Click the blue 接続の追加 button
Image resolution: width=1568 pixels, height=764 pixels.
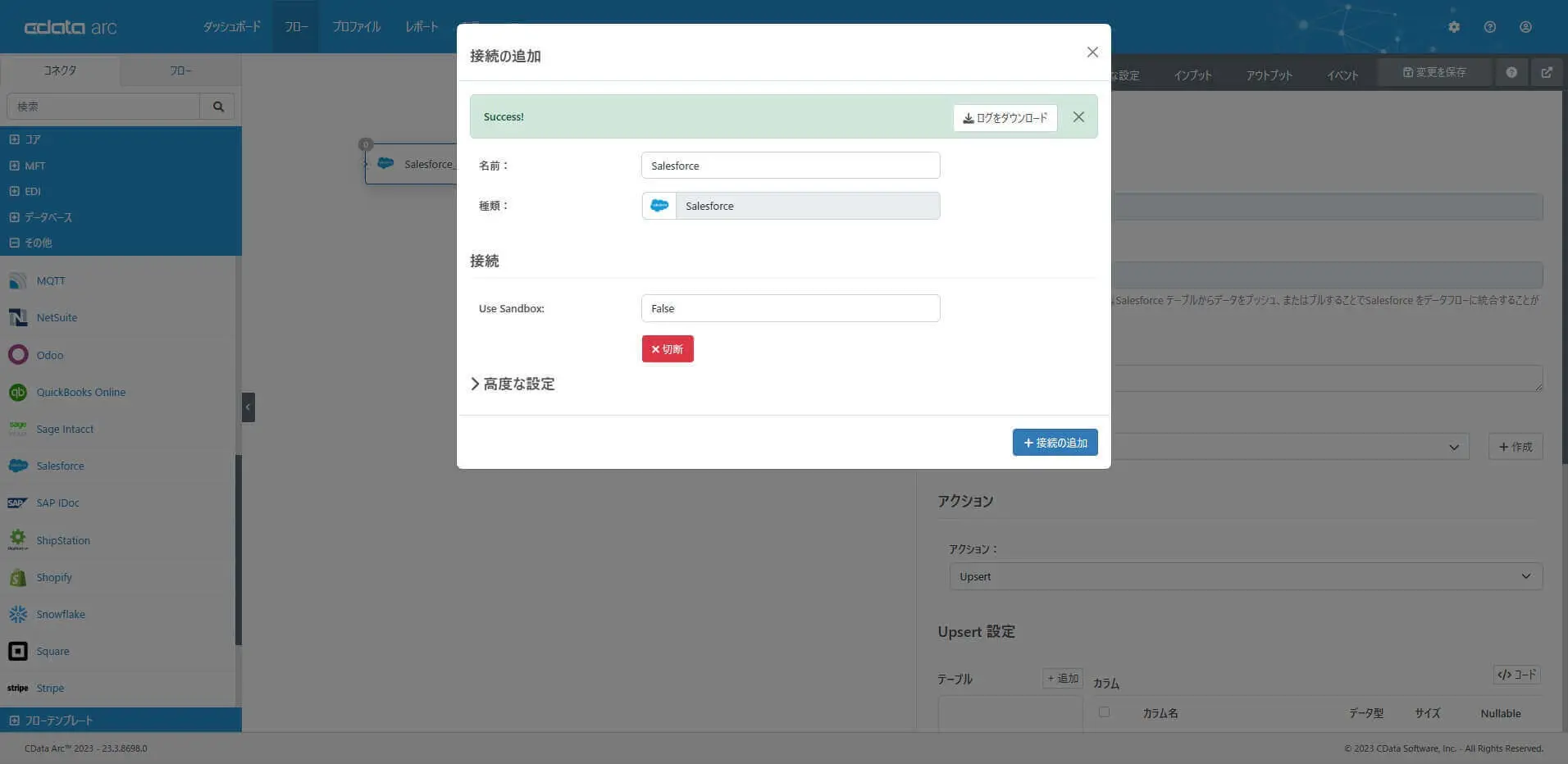pos(1055,443)
